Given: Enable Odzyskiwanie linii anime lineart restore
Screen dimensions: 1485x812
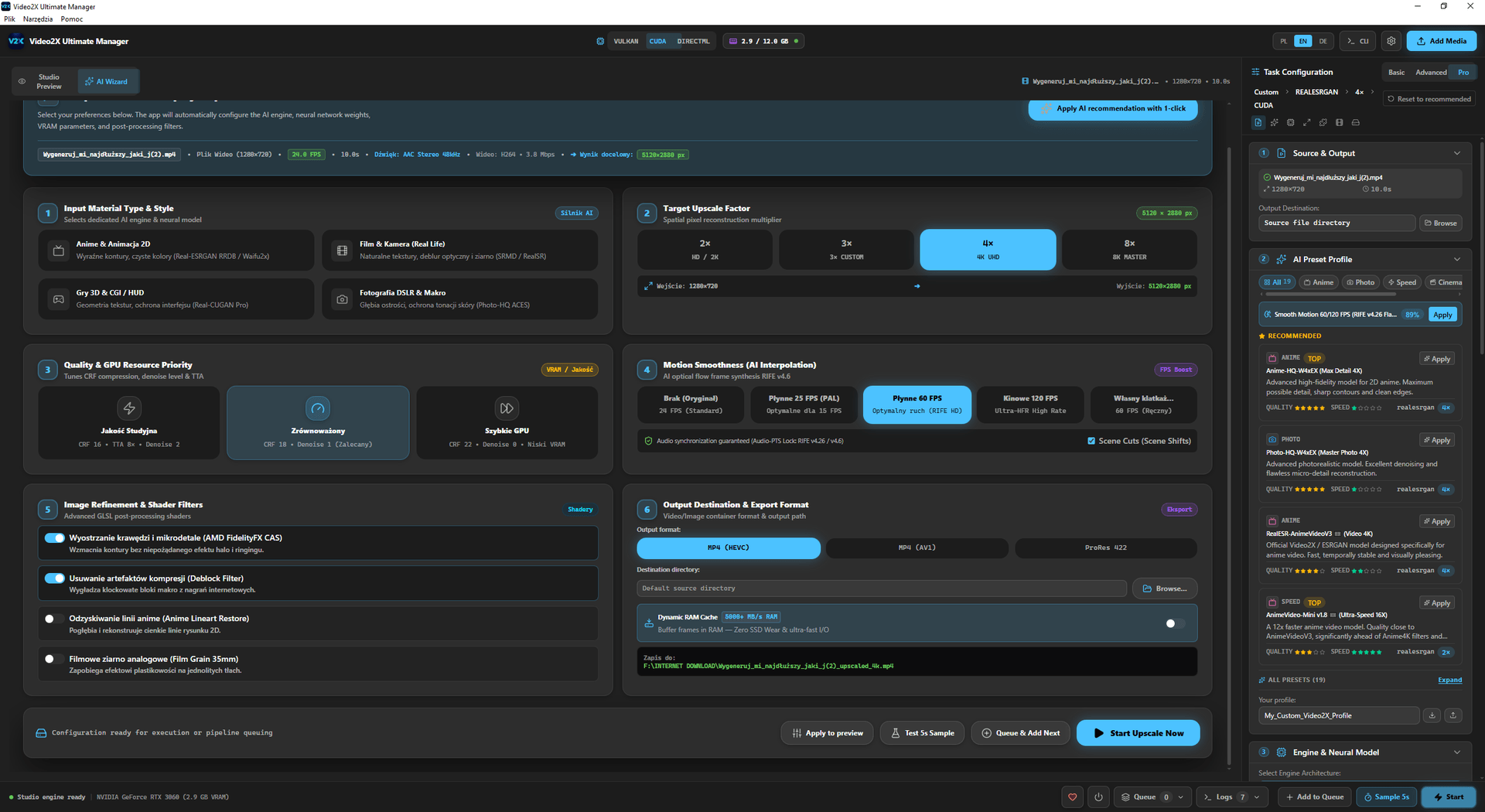Looking at the screenshot, I should pos(54,619).
